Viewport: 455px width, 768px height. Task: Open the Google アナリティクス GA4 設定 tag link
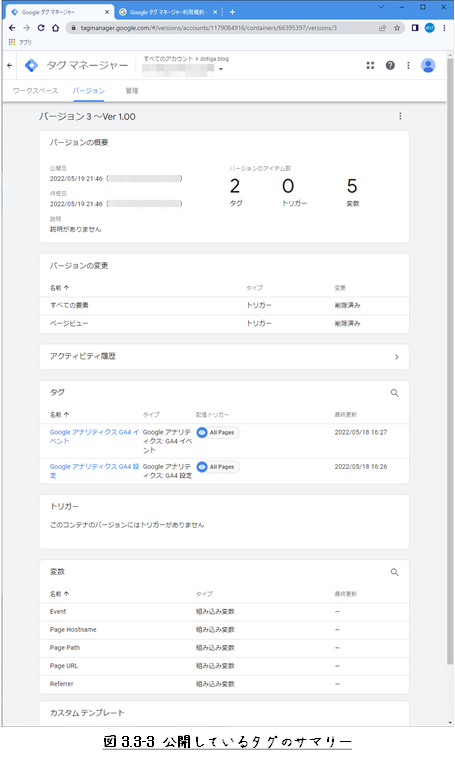tap(94, 471)
